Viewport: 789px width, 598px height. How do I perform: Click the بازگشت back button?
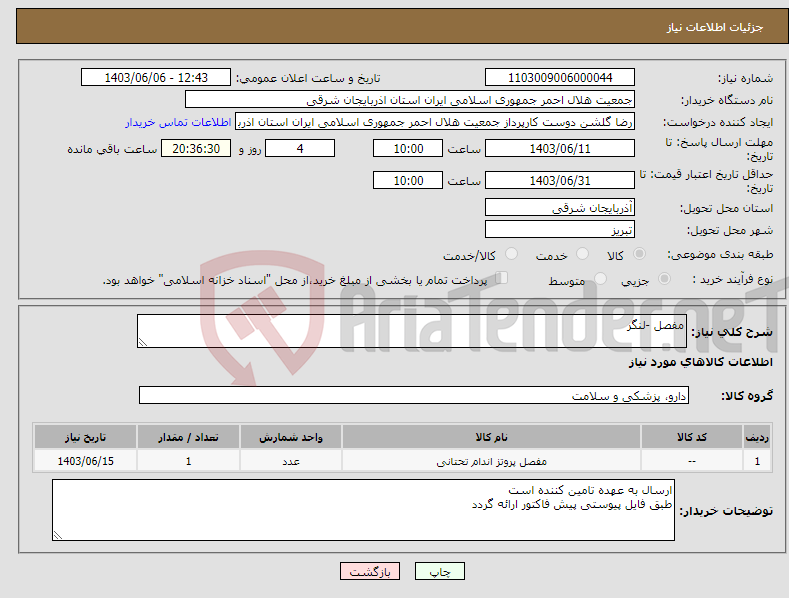point(370,571)
